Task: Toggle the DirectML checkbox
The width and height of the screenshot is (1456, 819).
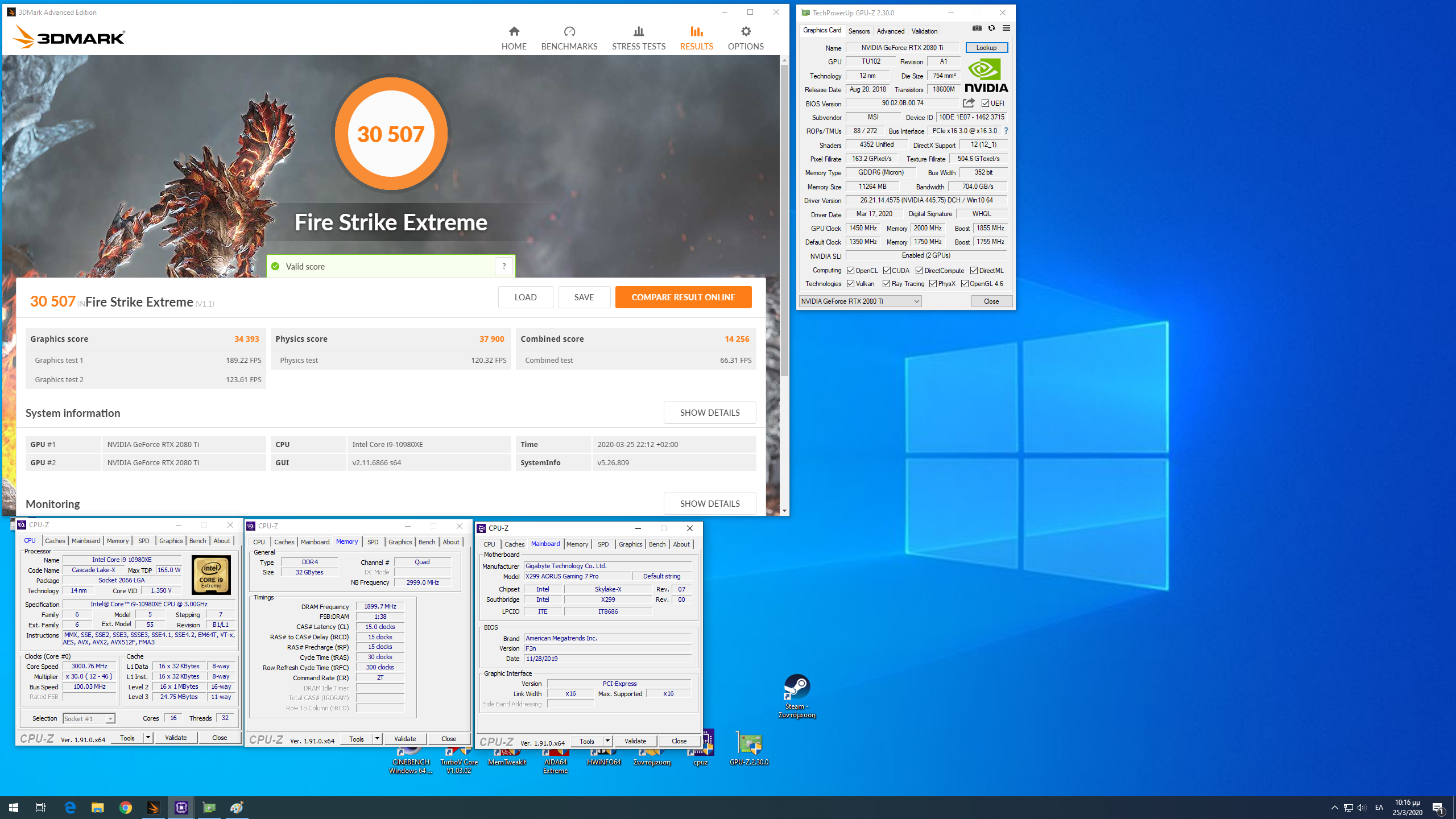Action: click(974, 270)
